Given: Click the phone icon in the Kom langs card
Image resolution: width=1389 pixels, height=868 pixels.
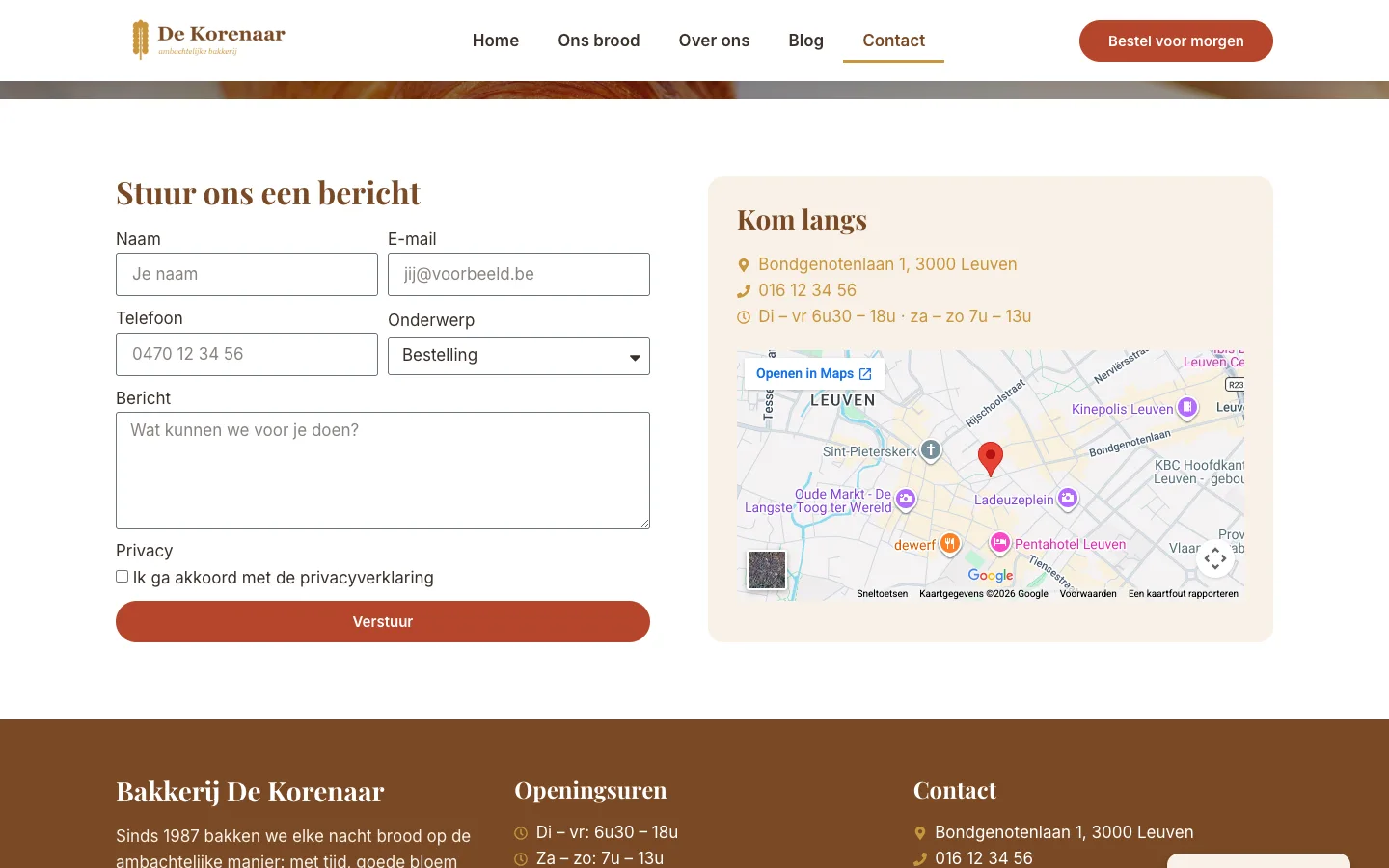Looking at the screenshot, I should [x=744, y=291].
